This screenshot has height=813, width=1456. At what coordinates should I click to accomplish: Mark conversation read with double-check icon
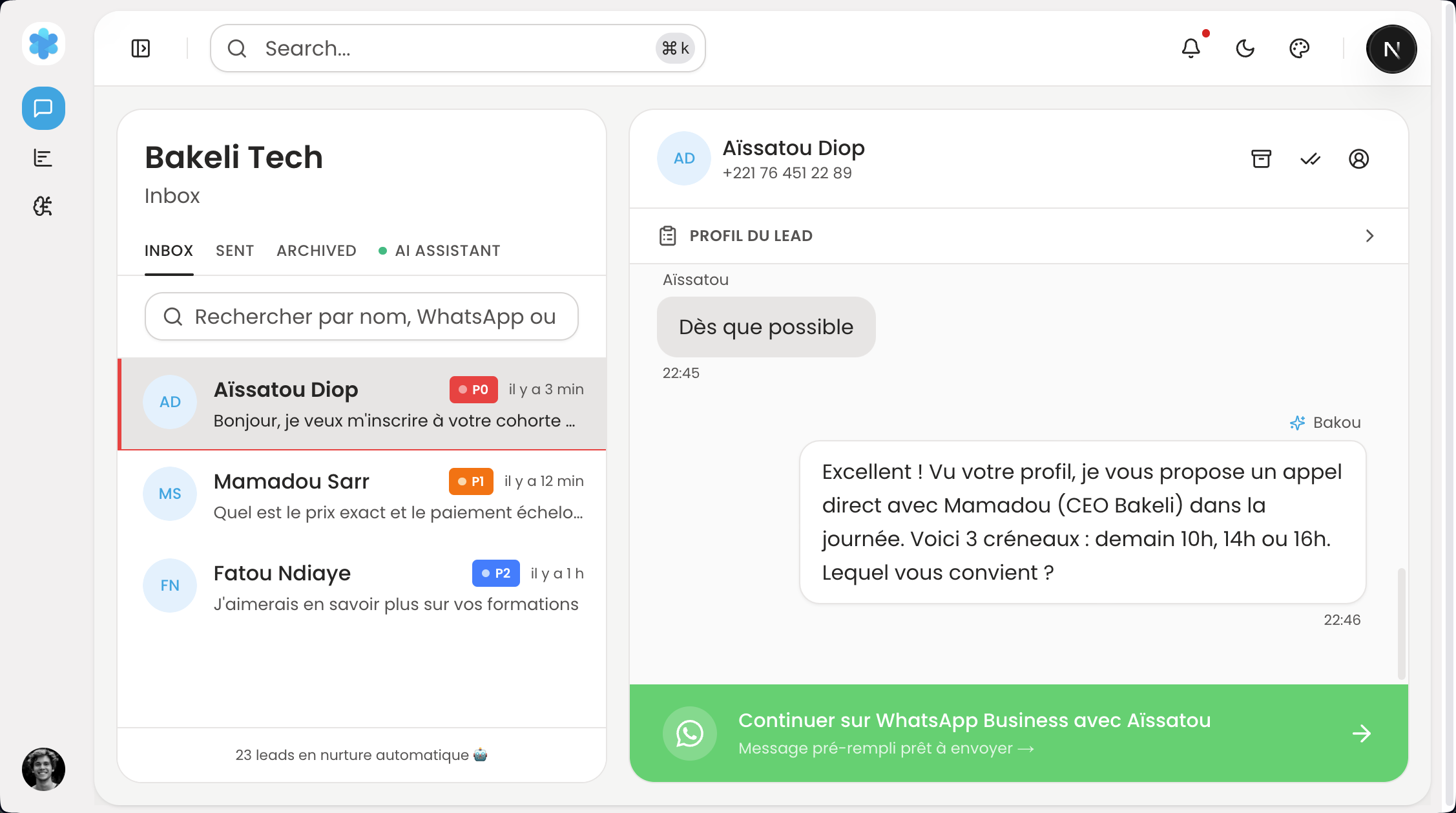pos(1310,159)
